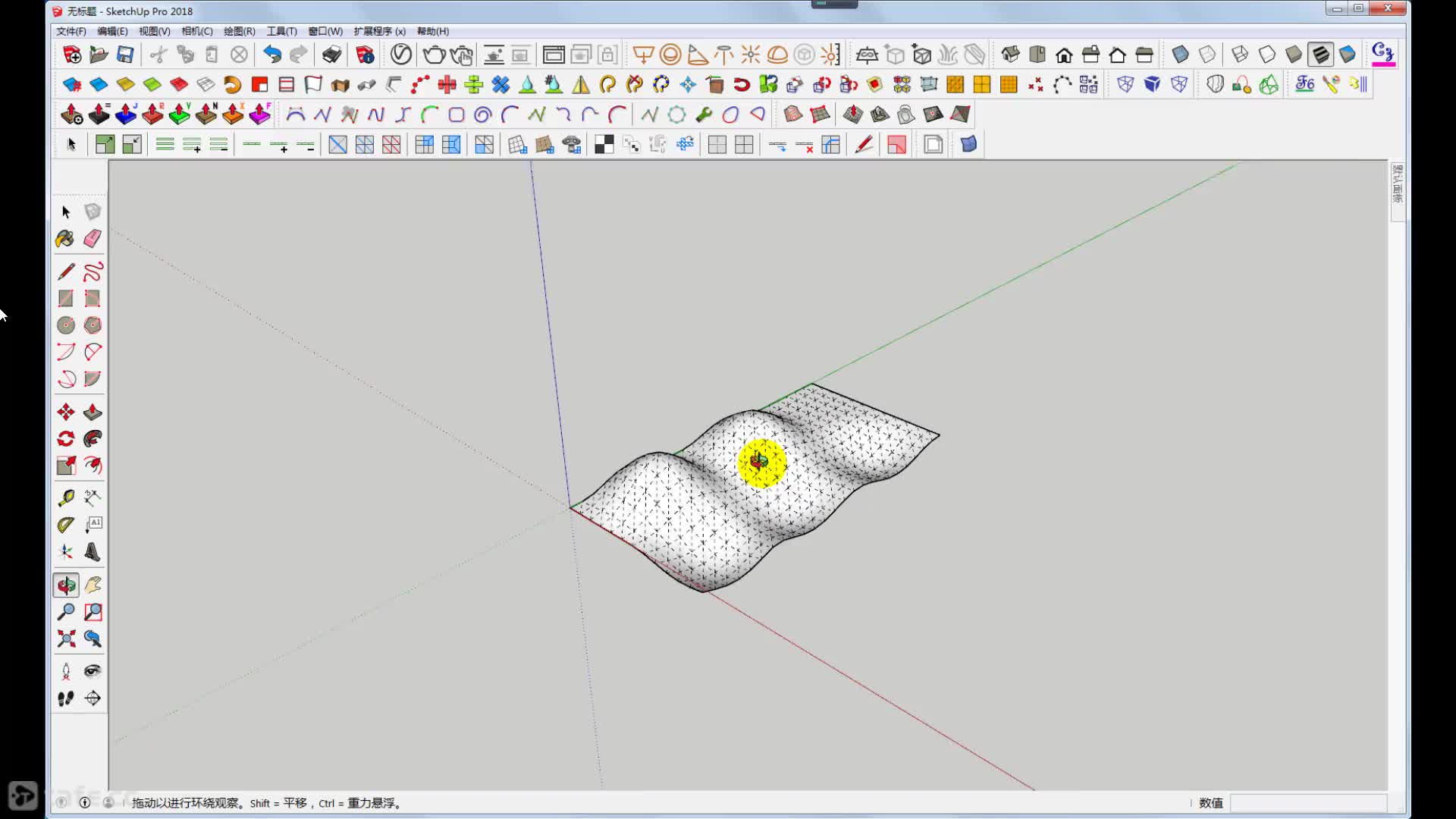Click the info circle icon in status bar
The image size is (1456, 819).
pos(85,802)
